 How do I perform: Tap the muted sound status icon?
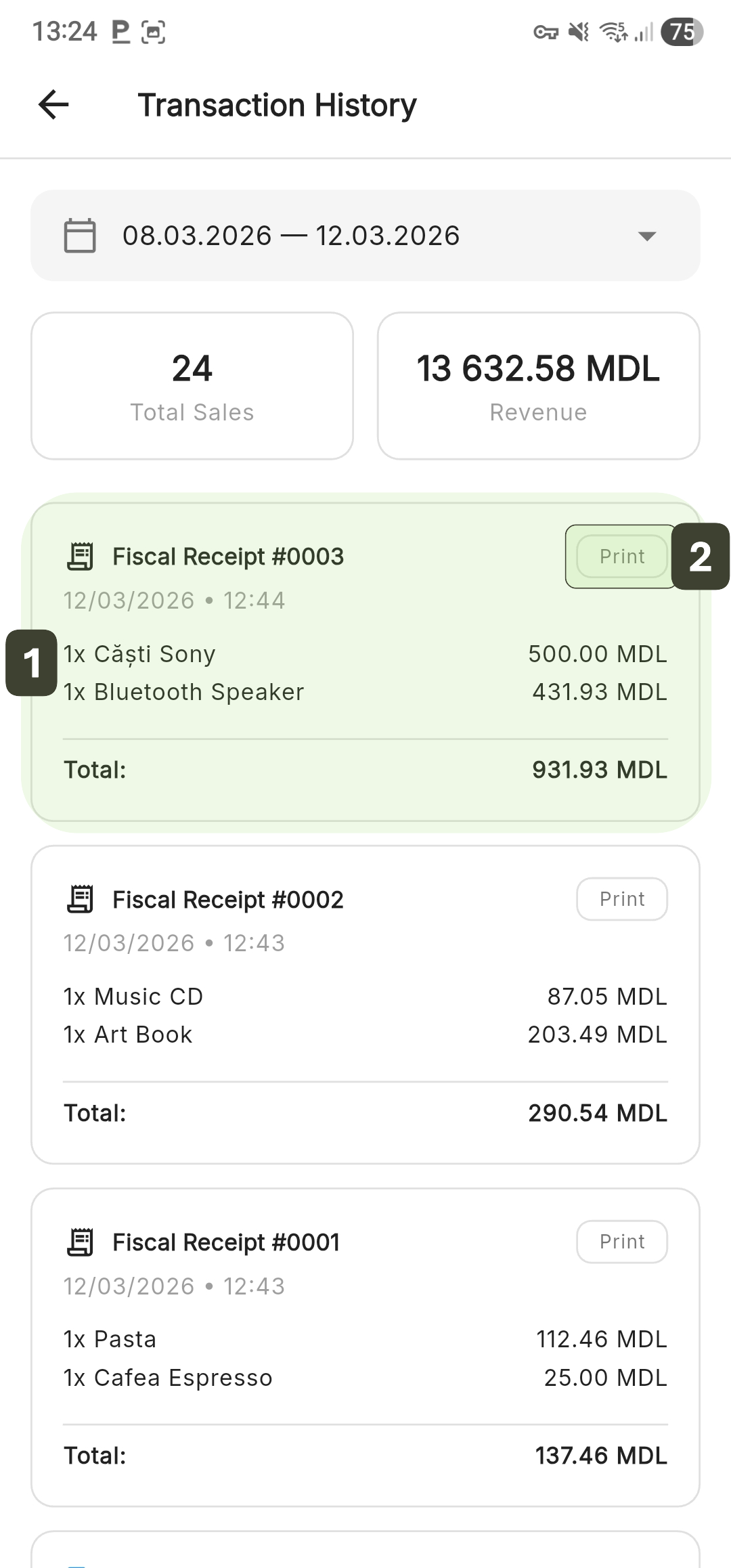579,32
